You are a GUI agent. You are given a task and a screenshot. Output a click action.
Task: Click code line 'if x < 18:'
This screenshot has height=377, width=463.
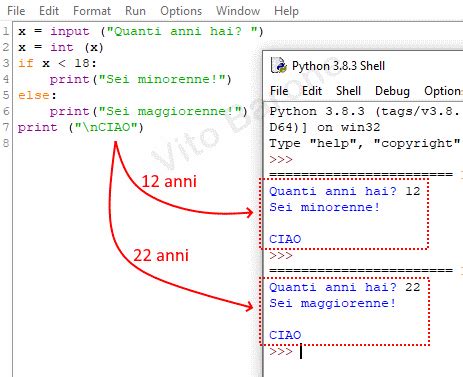pos(57,63)
